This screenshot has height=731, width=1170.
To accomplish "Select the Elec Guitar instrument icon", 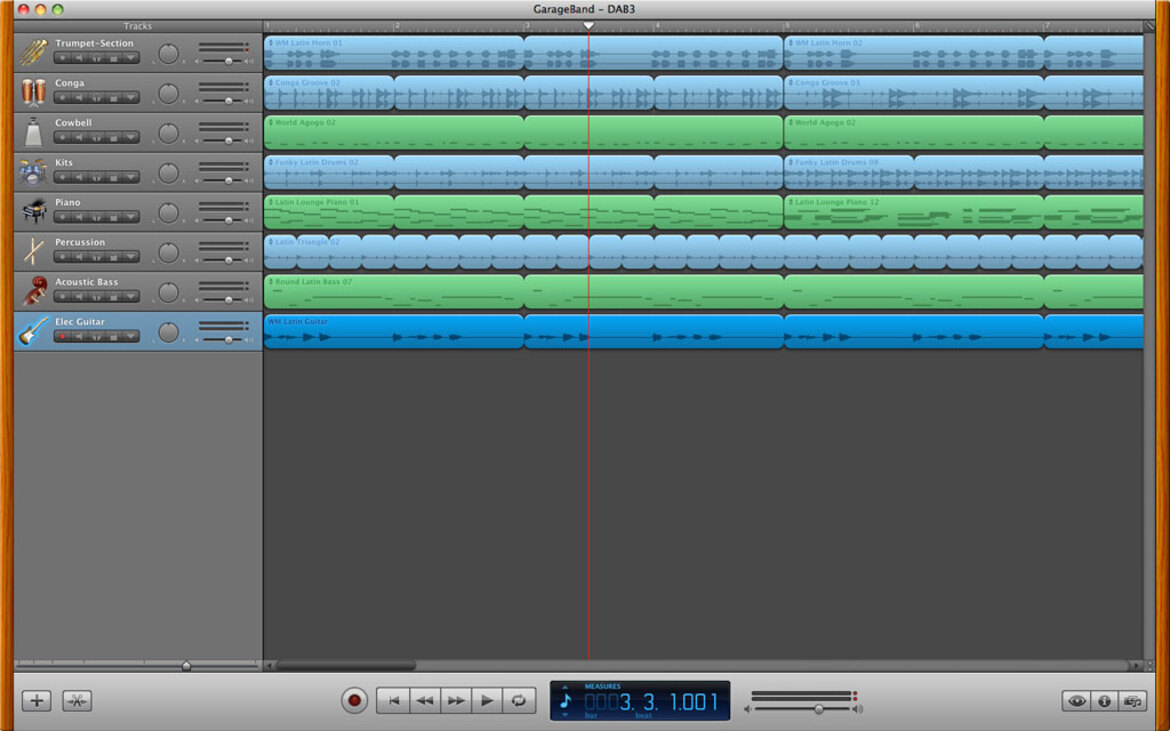I will pos(33,331).
